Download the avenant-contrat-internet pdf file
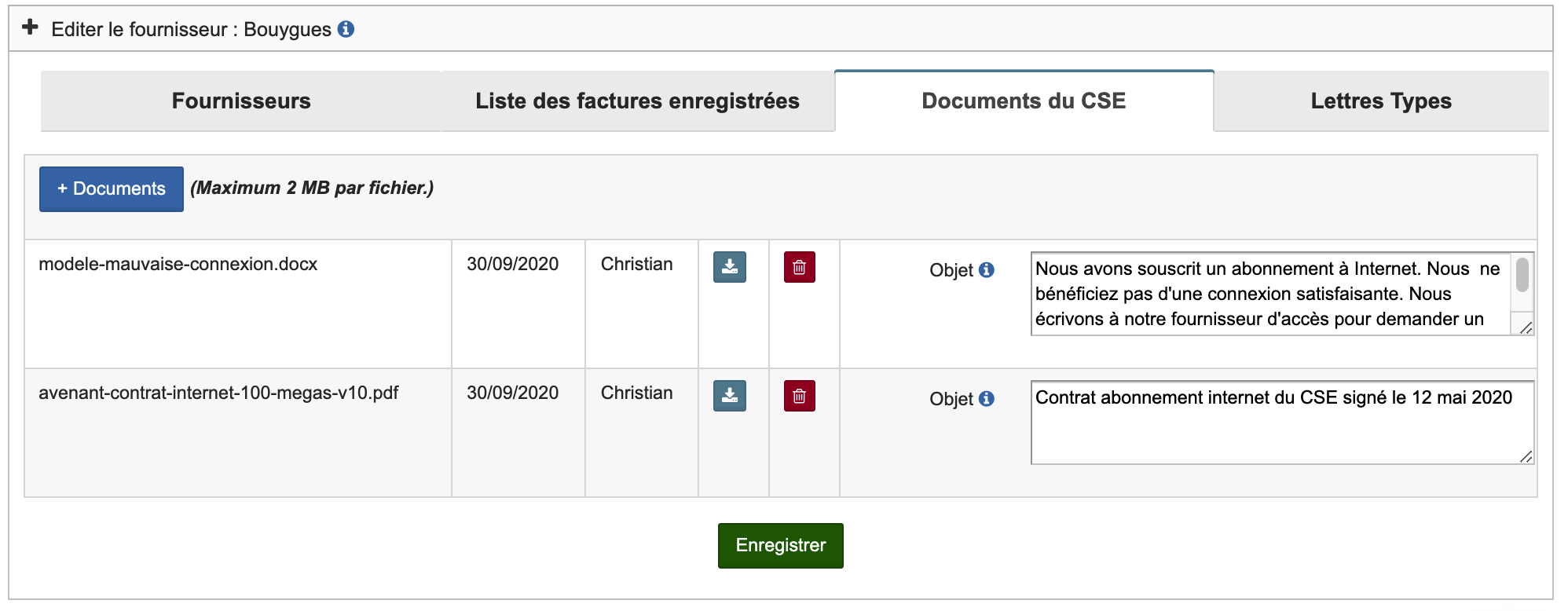1568x611 pixels. click(729, 396)
